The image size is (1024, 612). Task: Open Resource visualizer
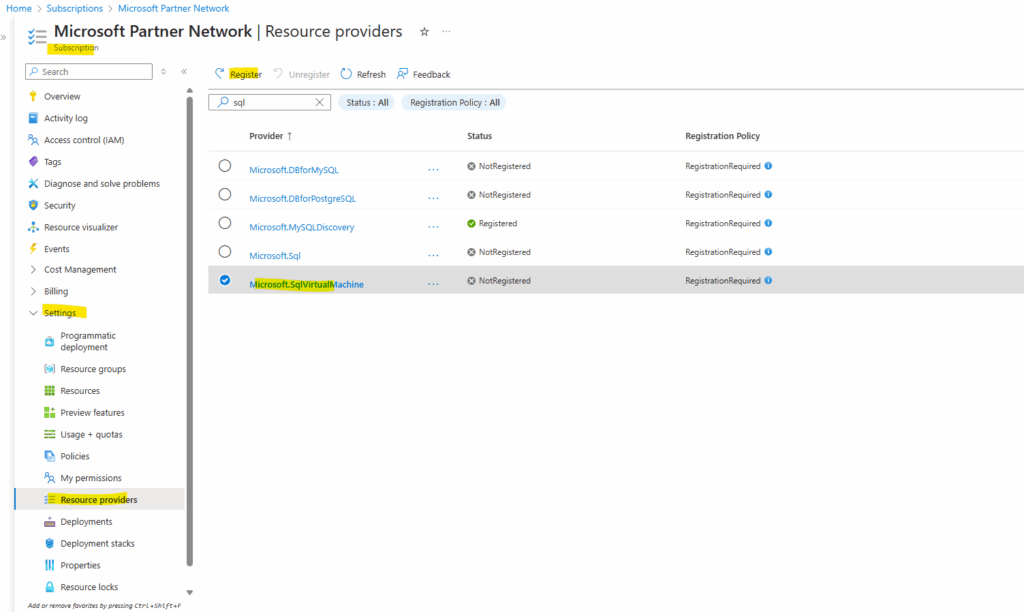(81, 227)
